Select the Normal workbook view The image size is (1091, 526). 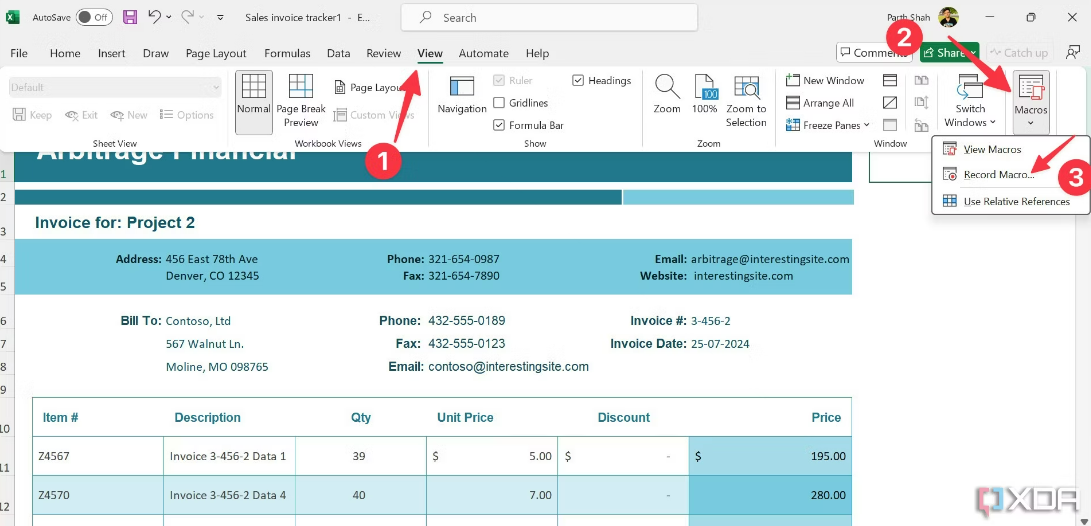coord(253,102)
